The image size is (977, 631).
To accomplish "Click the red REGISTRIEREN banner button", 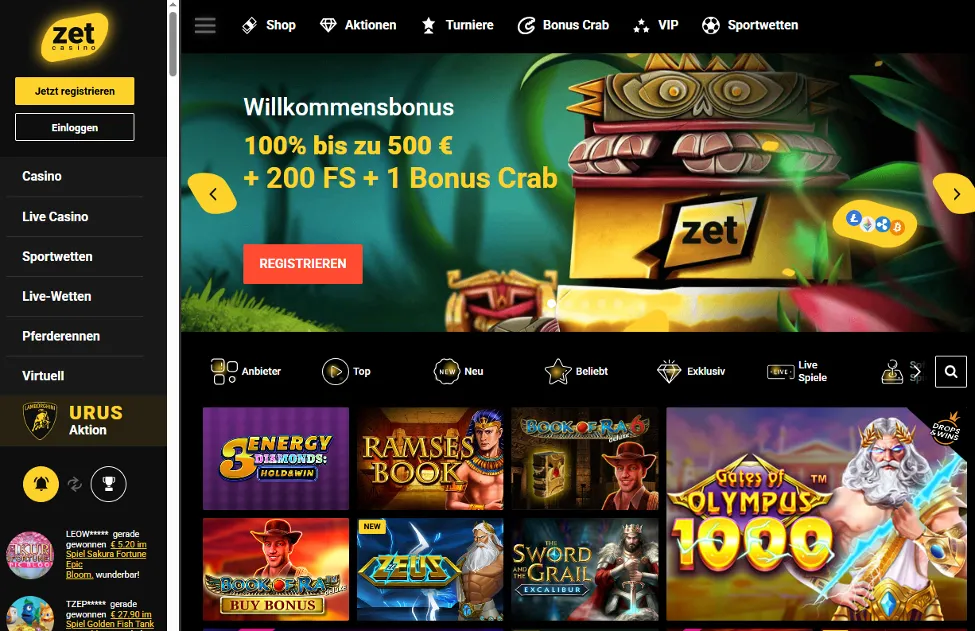I will tap(303, 264).
